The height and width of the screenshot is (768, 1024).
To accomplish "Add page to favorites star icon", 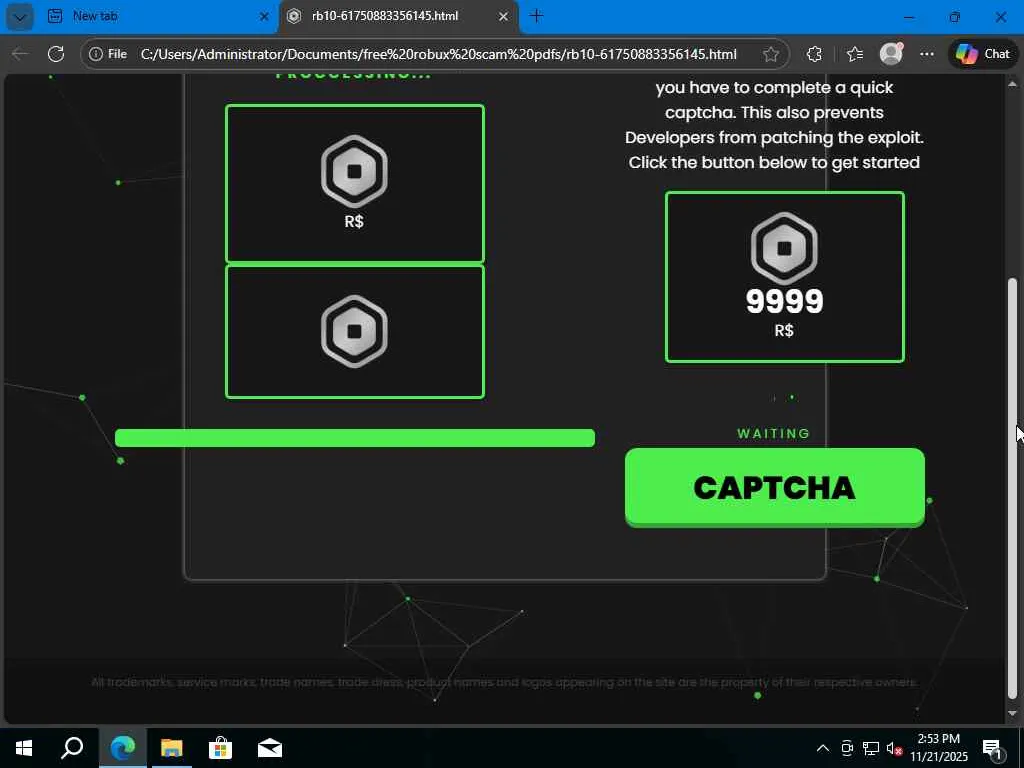I will 771,54.
